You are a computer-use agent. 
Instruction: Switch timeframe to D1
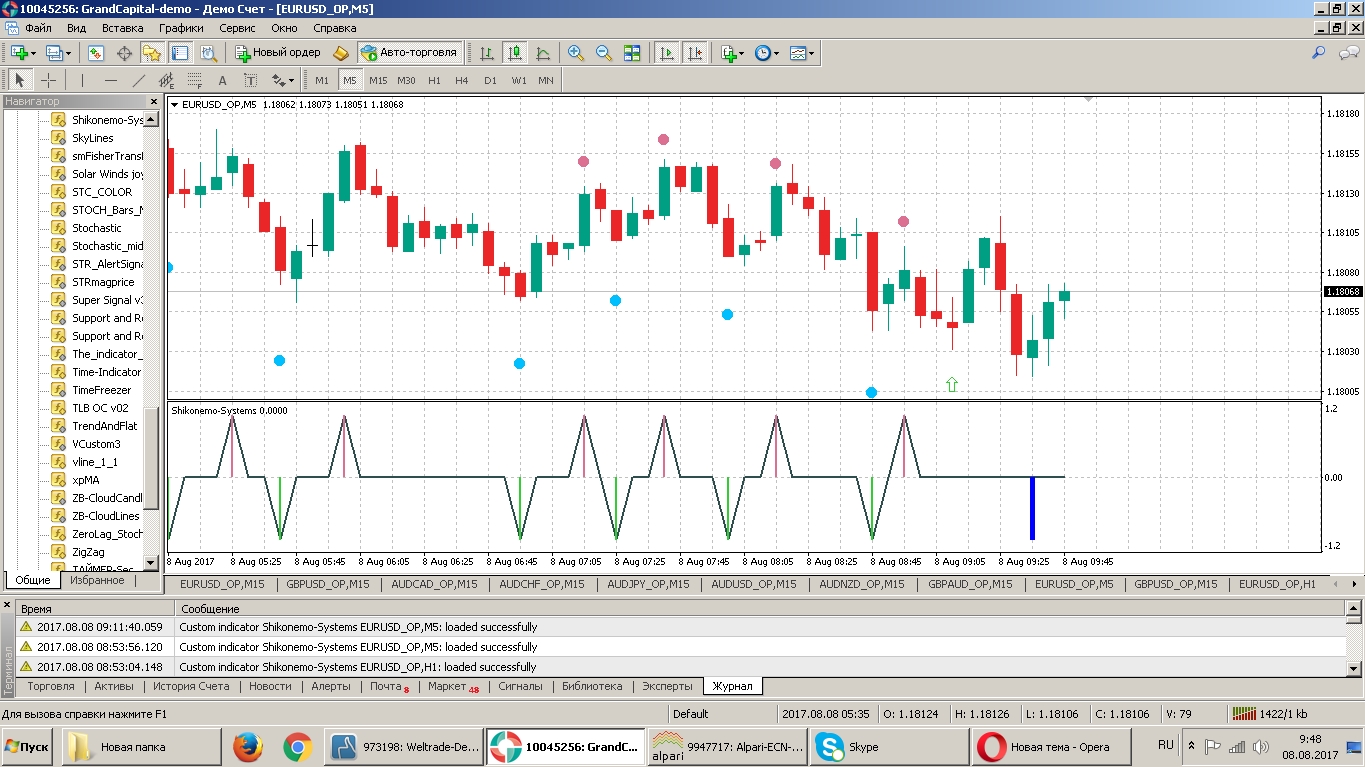490,80
